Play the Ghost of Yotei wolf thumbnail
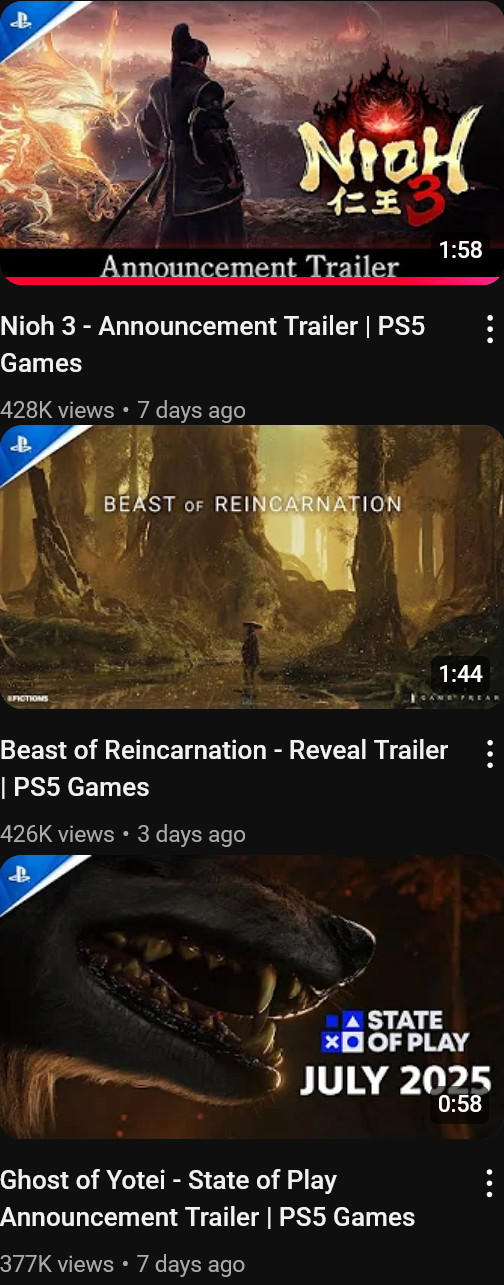Viewport: 504px width, 1285px height. pos(252,997)
